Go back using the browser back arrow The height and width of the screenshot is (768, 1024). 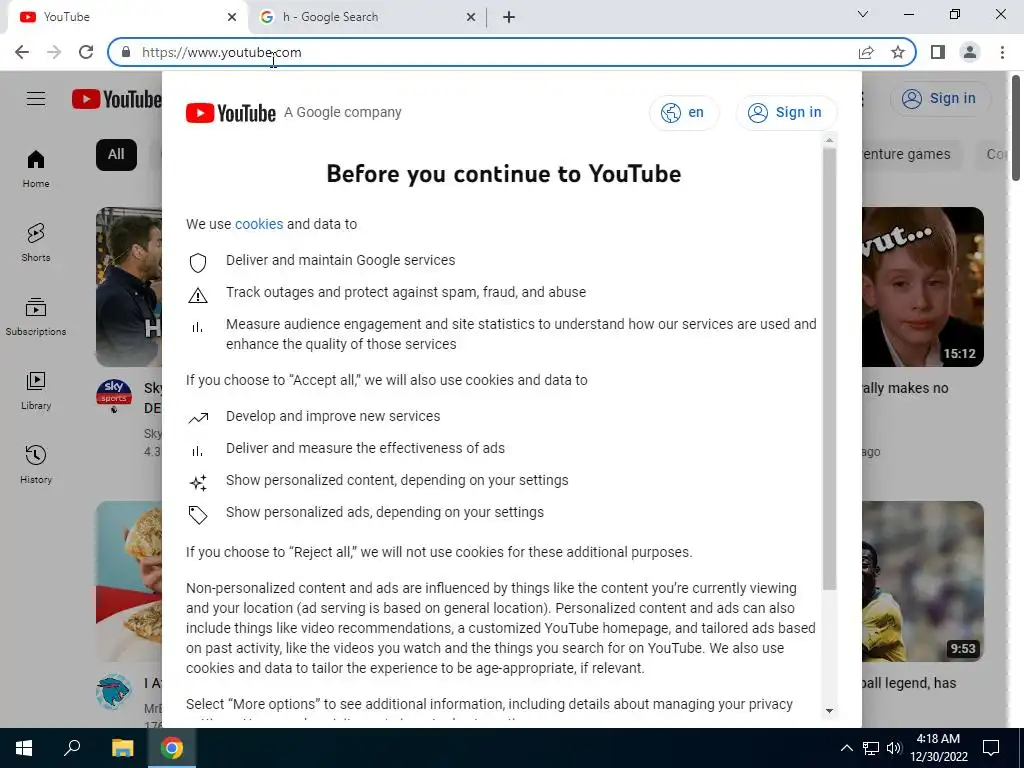pos(22,52)
